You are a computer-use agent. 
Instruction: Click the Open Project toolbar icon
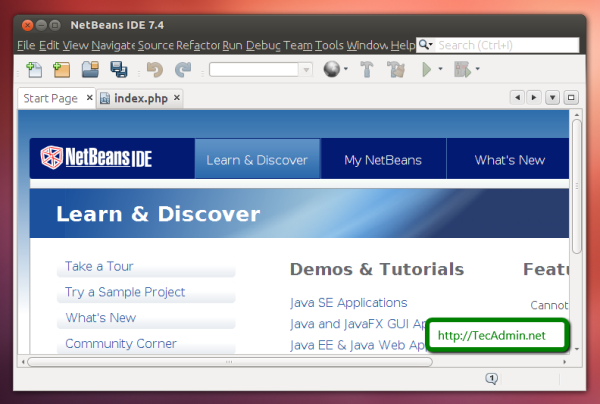coord(90,69)
